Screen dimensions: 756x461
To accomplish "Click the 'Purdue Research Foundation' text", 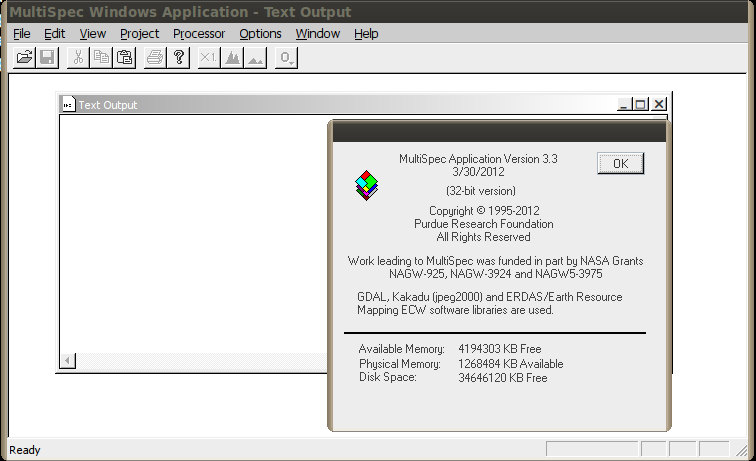I will pos(484,224).
